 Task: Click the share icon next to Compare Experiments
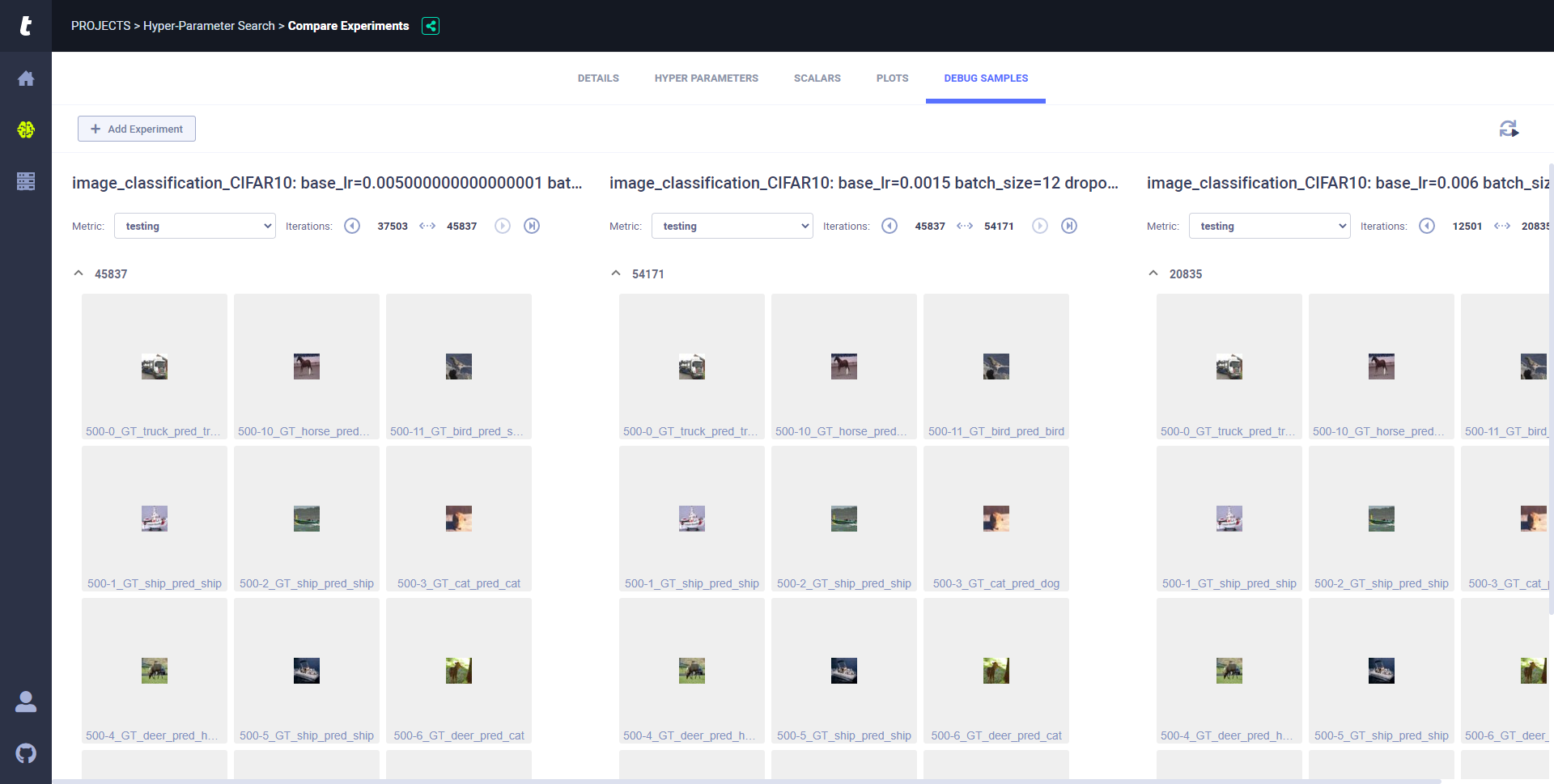point(431,26)
